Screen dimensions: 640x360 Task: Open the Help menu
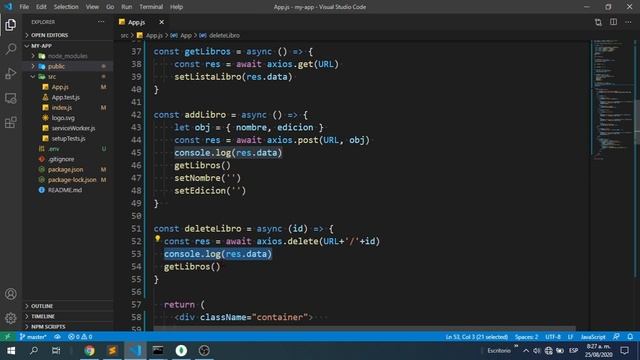(176, 7)
